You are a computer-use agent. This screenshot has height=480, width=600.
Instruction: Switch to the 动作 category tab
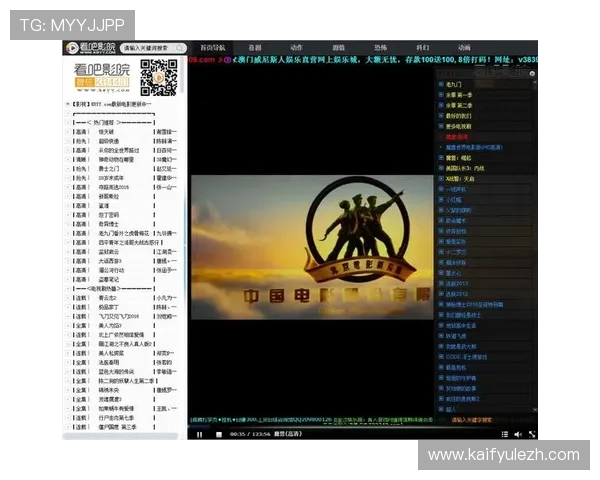[296, 48]
